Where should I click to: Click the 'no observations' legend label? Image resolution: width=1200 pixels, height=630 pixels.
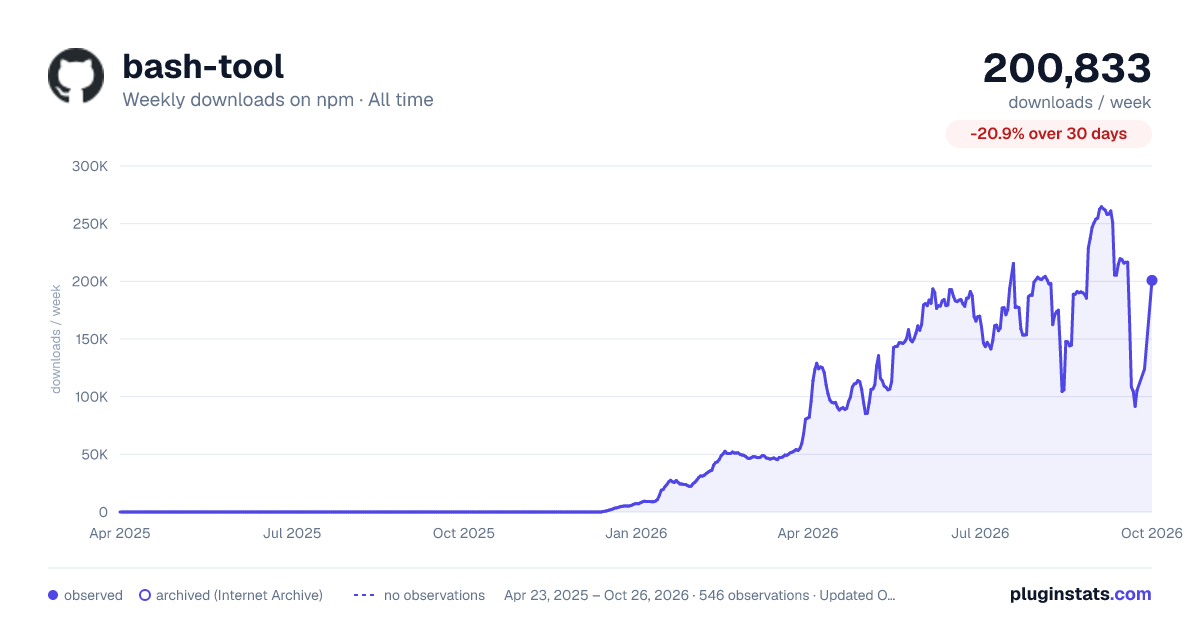coord(434,595)
